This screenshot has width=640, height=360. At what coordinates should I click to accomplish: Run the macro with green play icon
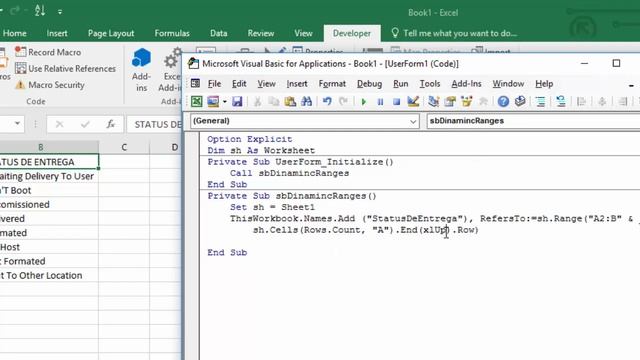click(x=364, y=102)
